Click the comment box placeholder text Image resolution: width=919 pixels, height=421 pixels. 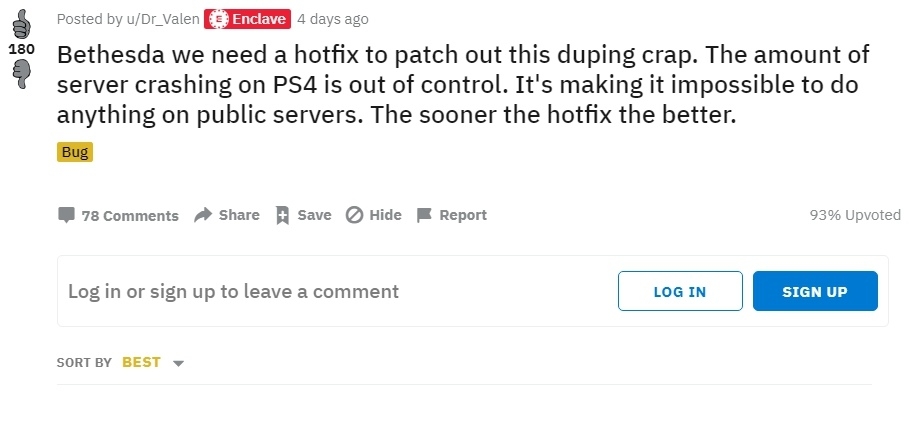coord(233,291)
